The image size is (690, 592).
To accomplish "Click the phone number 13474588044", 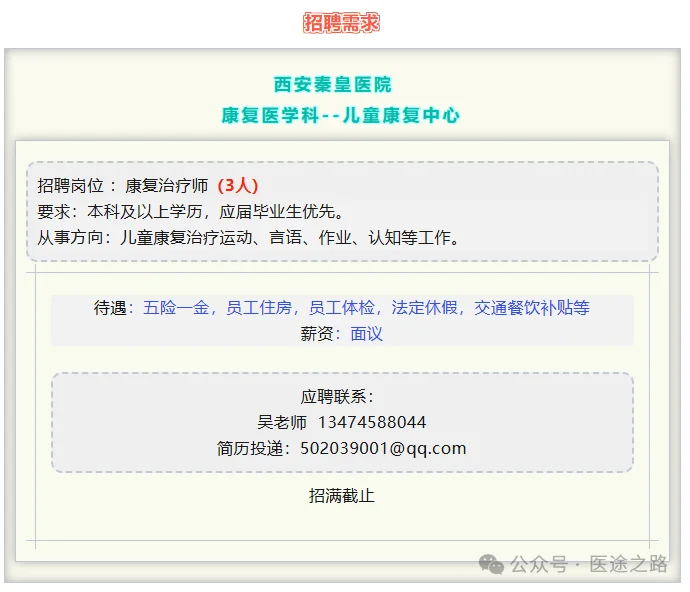I will click(x=372, y=423).
